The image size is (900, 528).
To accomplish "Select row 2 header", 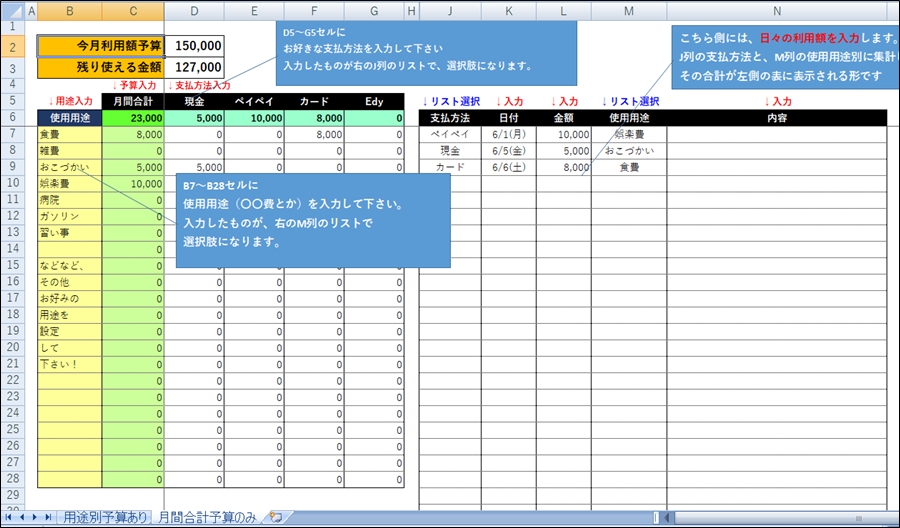I will (x=13, y=46).
